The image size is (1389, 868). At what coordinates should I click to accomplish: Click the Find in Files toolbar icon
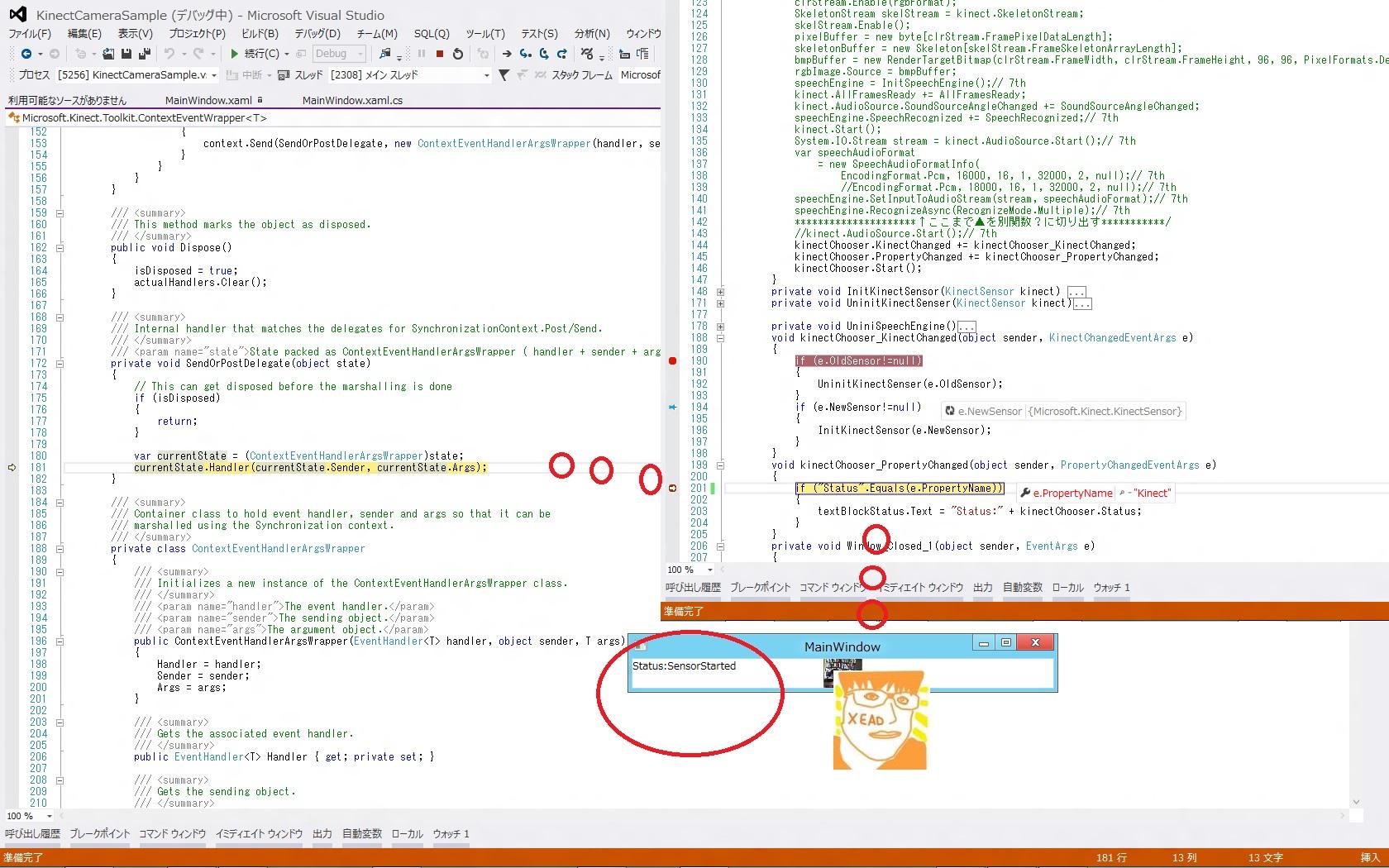(x=385, y=54)
